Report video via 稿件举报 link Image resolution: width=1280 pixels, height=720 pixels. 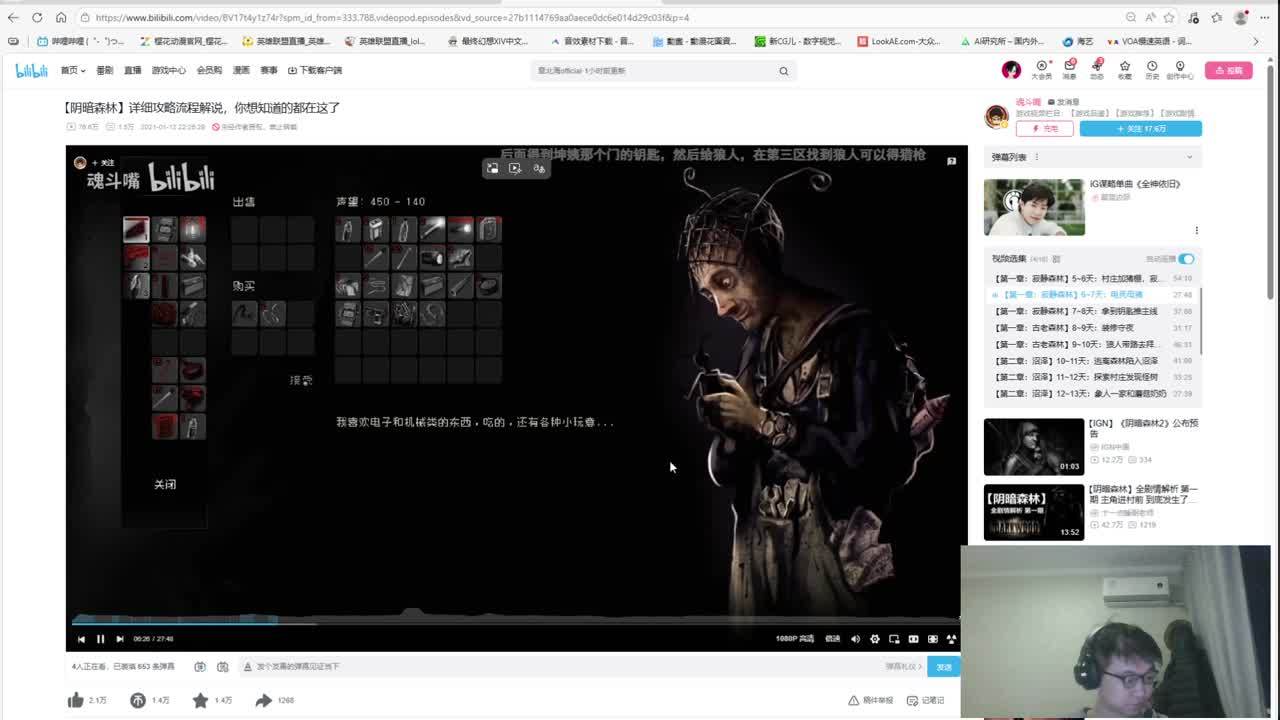(871, 700)
